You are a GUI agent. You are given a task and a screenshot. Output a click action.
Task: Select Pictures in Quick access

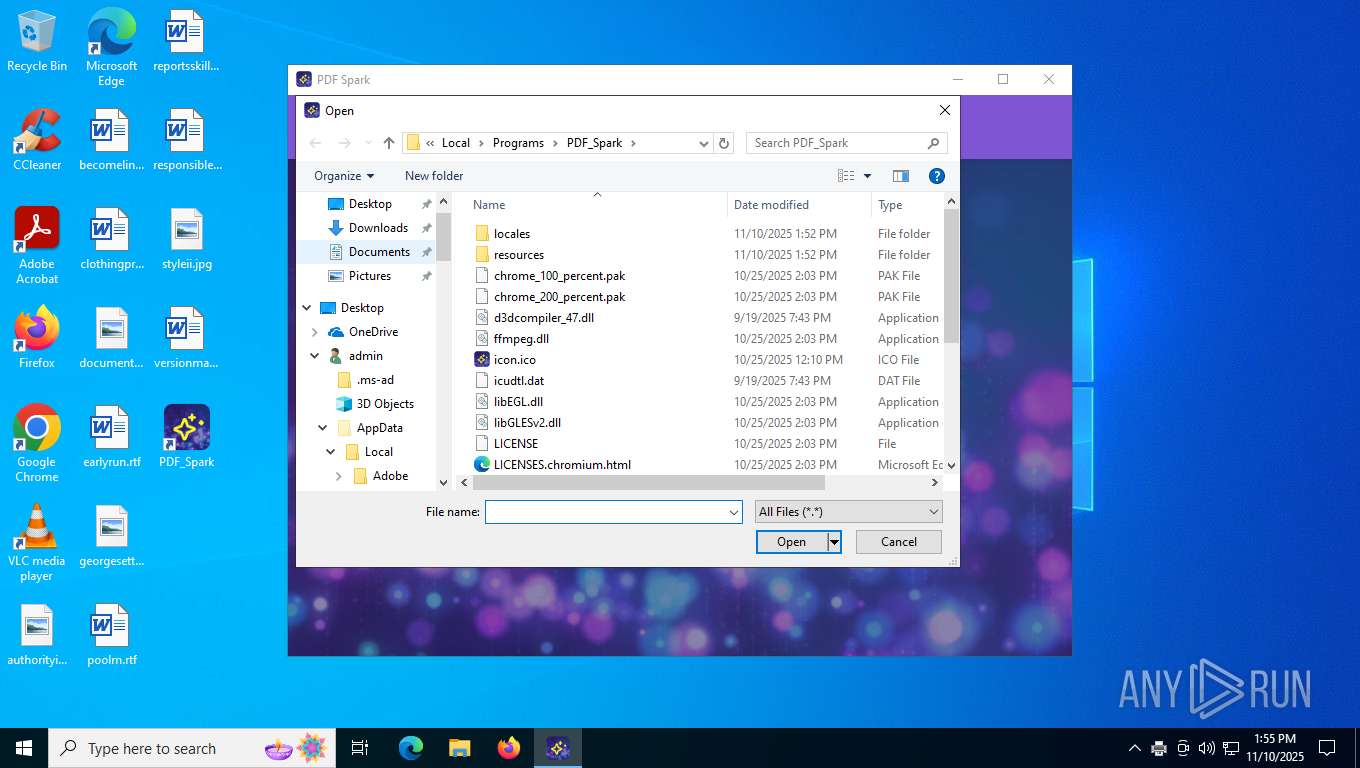(x=370, y=276)
